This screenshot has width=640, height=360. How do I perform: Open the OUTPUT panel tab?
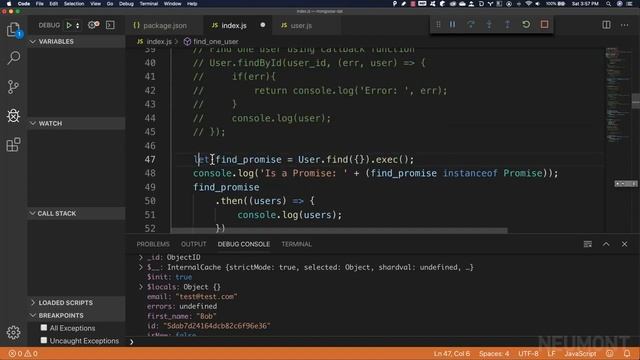(x=193, y=244)
